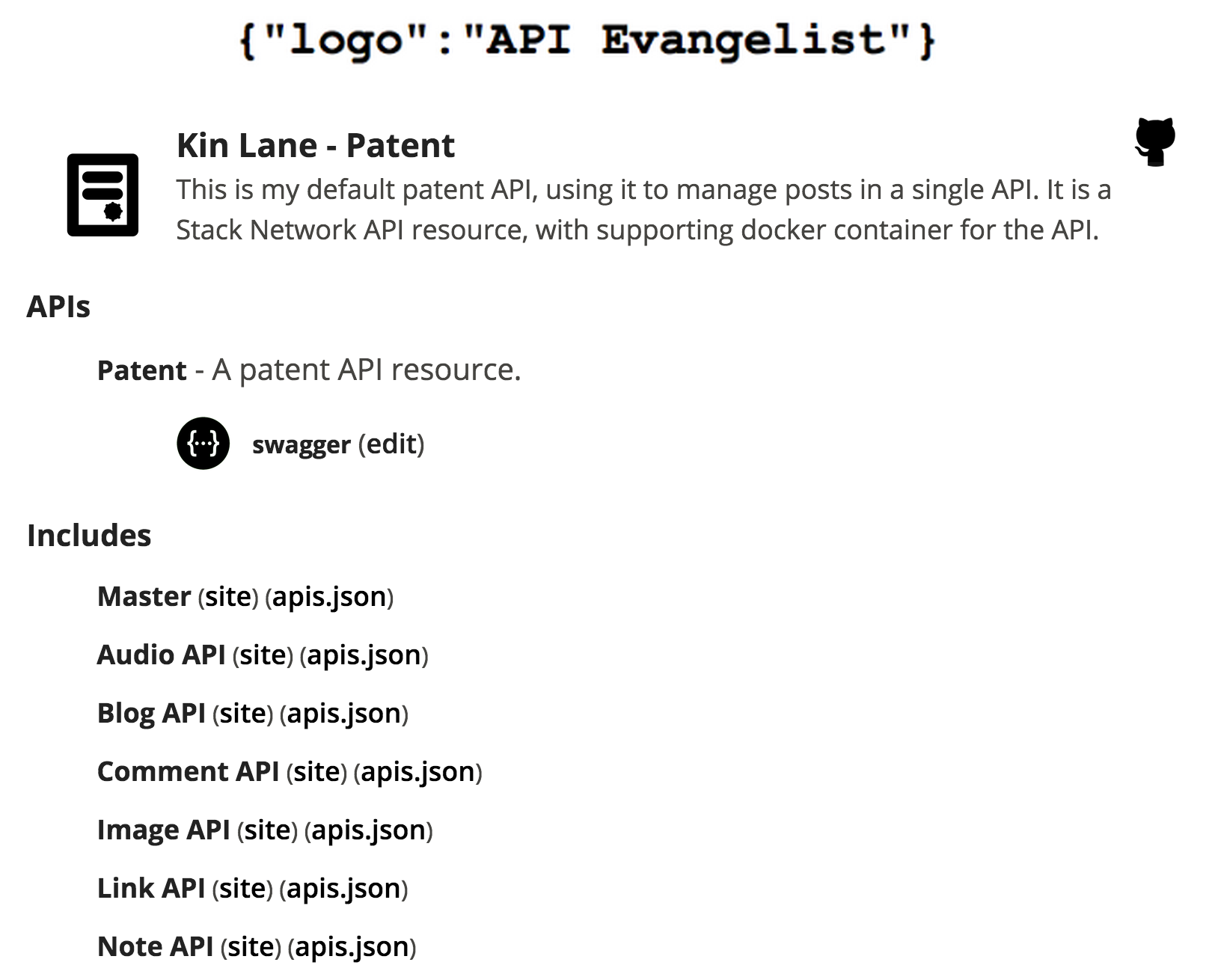
Task: Visit Note API site link
Action: (251, 947)
